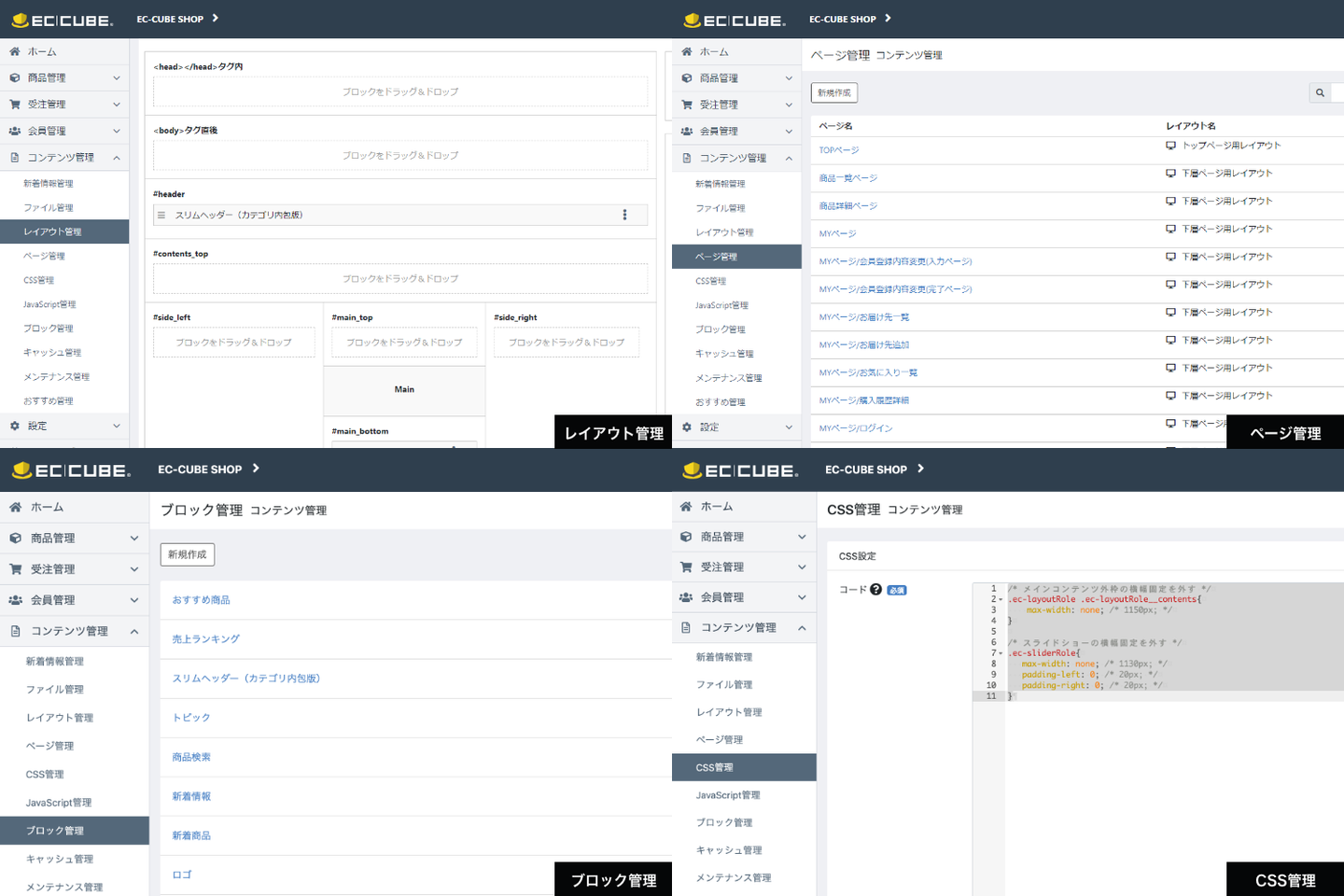Open MYページ/お届け先一覧 page link
Screen dimensions: 1344x896
coord(864,317)
